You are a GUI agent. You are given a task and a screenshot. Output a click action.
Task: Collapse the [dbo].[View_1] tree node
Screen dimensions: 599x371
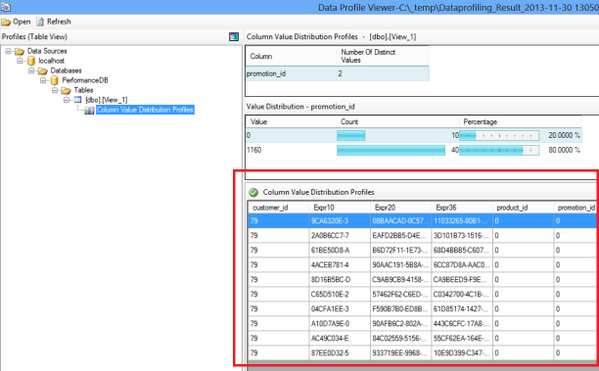pos(66,100)
